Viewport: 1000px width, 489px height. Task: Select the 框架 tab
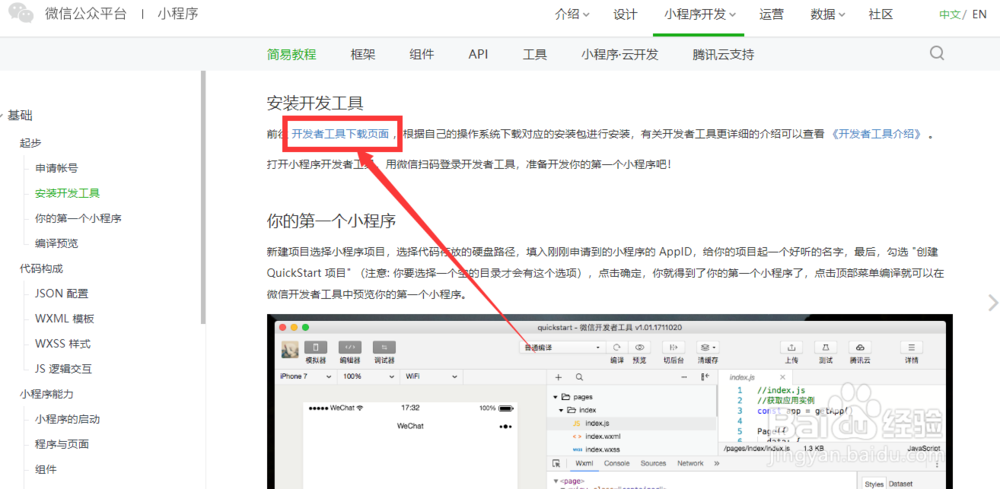tap(363, 54)
